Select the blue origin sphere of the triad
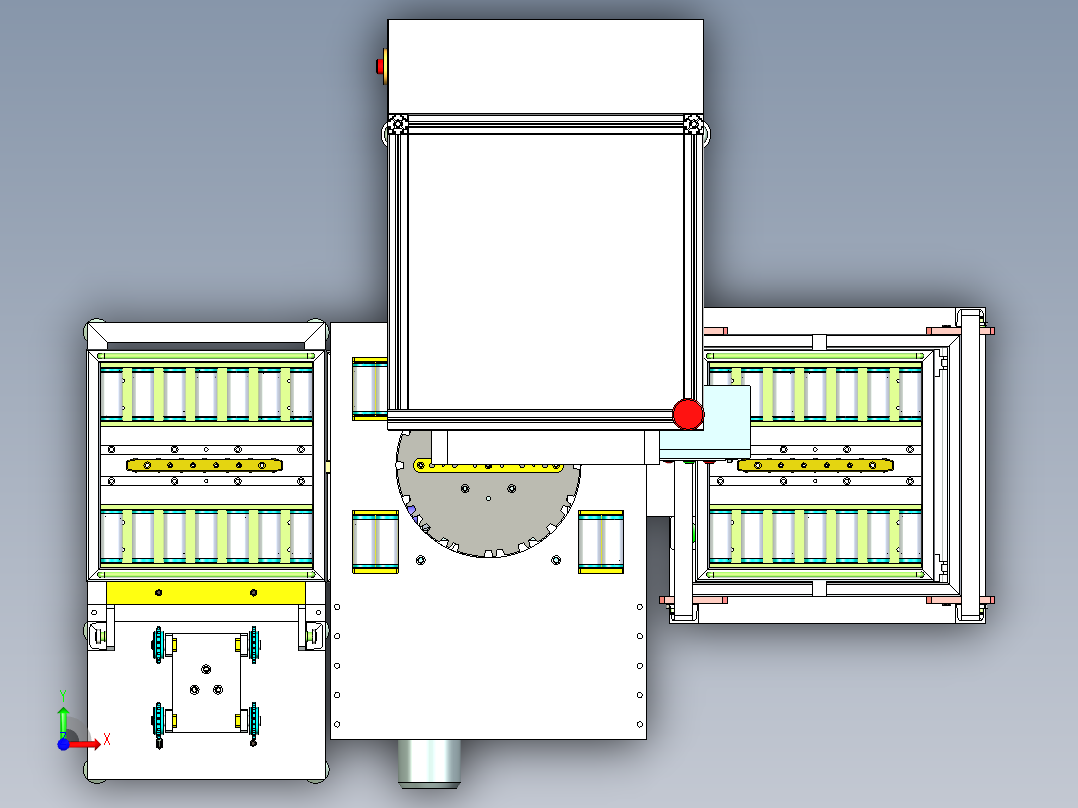This screenshot has height=808, width=1078. 63,744
